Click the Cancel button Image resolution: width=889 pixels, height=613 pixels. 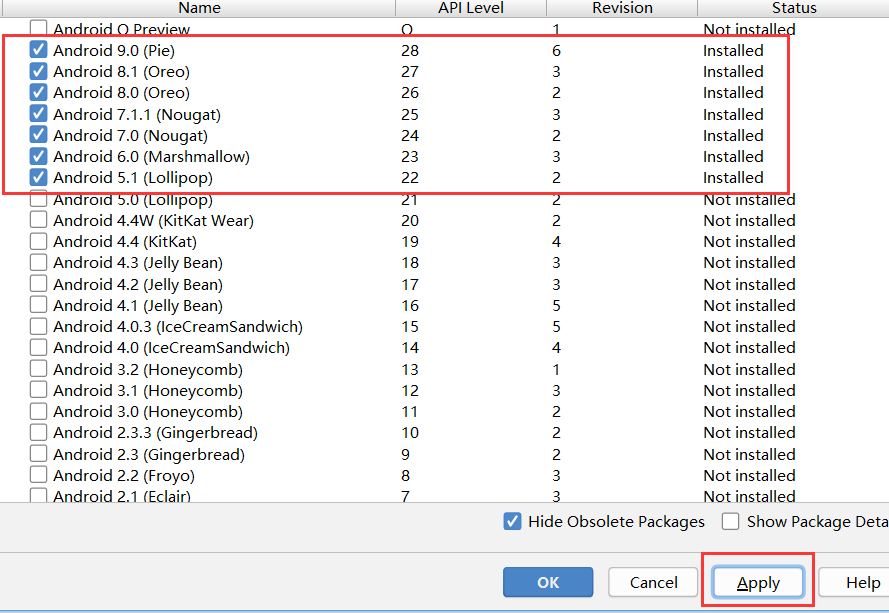pos(653,582)
